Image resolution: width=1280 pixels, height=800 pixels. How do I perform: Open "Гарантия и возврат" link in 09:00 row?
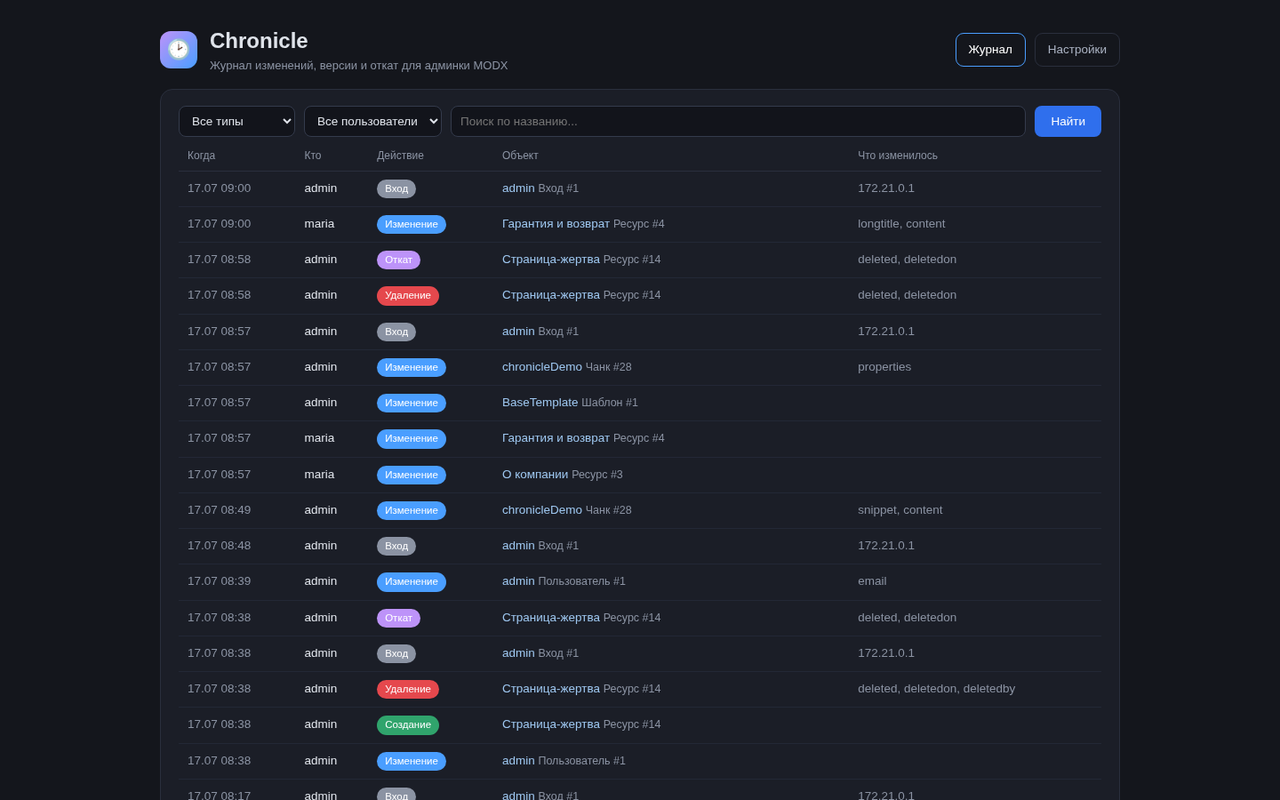point(556,224)
